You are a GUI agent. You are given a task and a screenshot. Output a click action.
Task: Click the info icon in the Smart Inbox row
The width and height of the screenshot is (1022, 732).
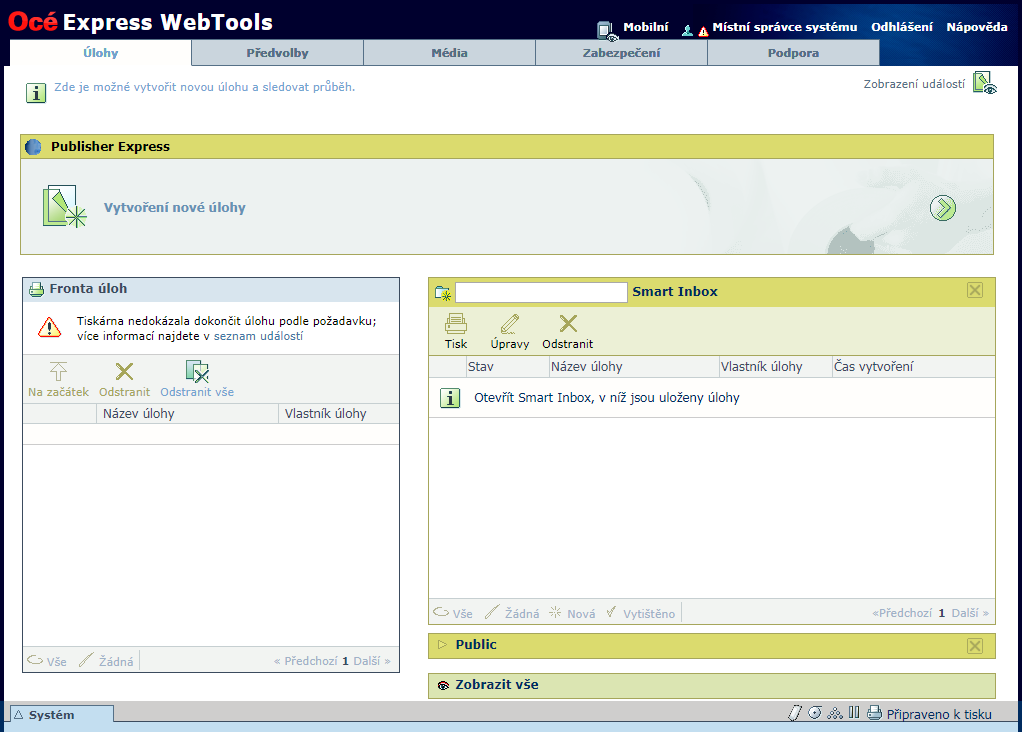coord(450,398)
